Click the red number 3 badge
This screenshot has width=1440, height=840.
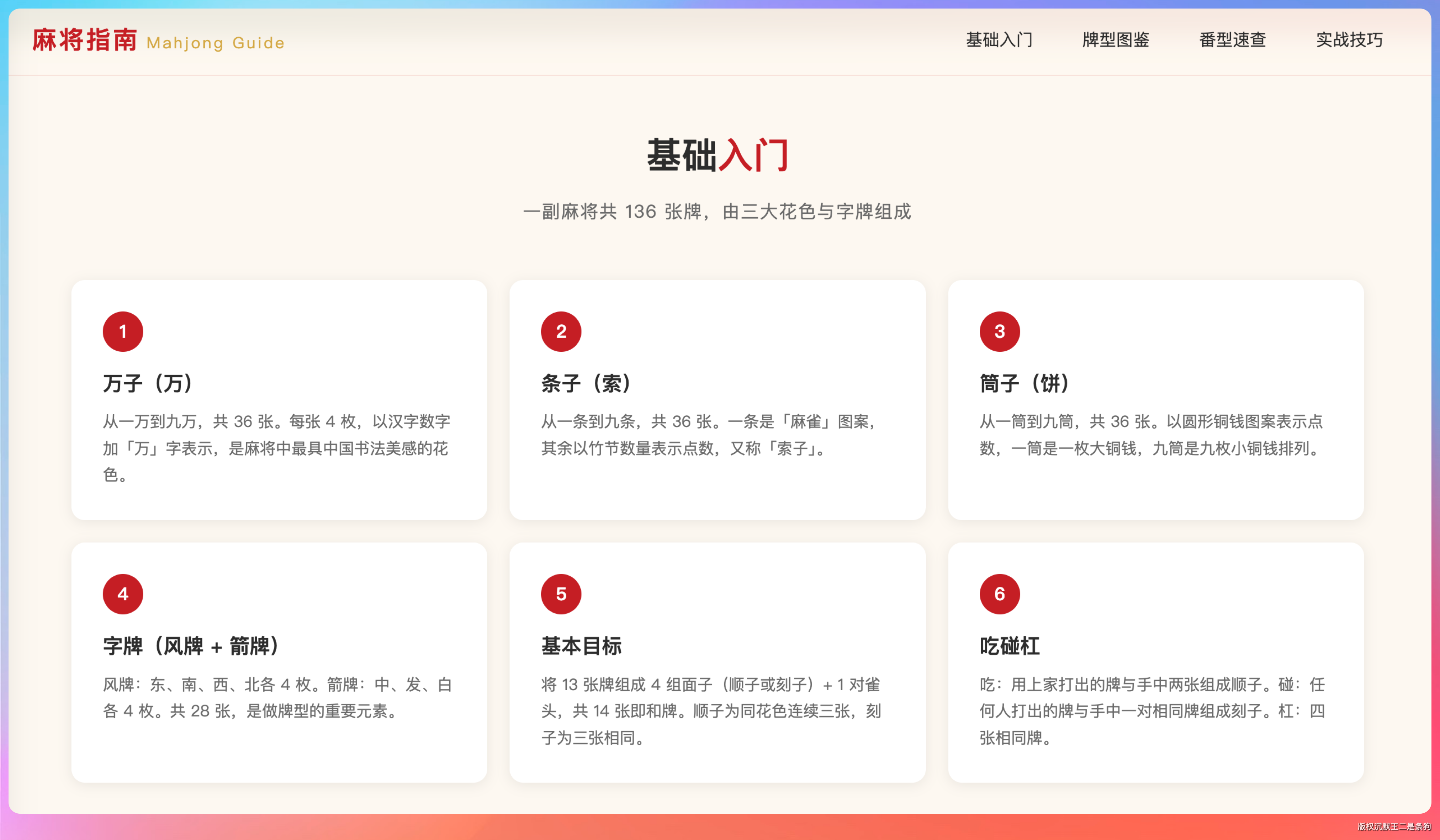1000,331
